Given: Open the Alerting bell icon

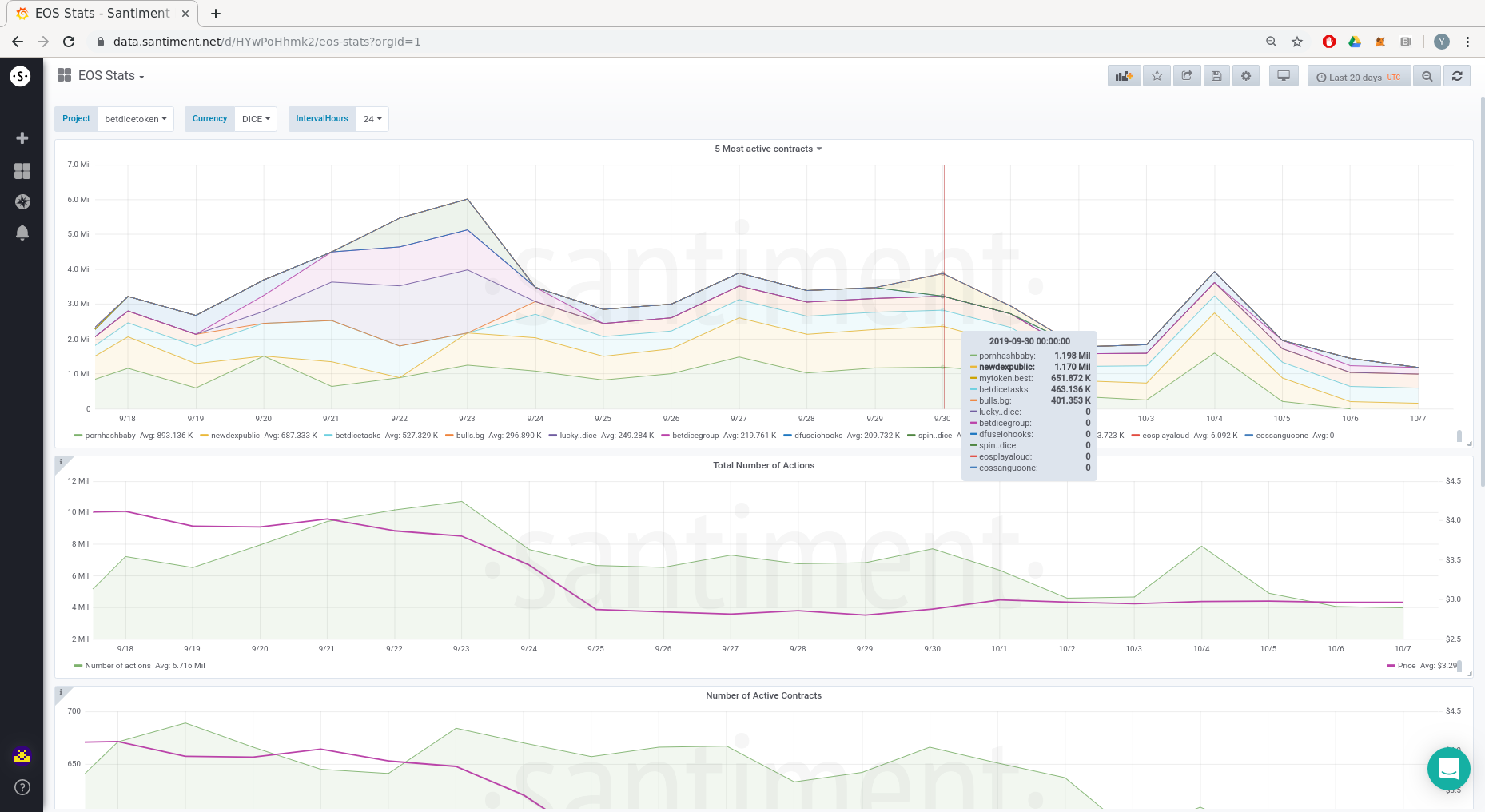Looking at the screenshot, I should point(22,233).
